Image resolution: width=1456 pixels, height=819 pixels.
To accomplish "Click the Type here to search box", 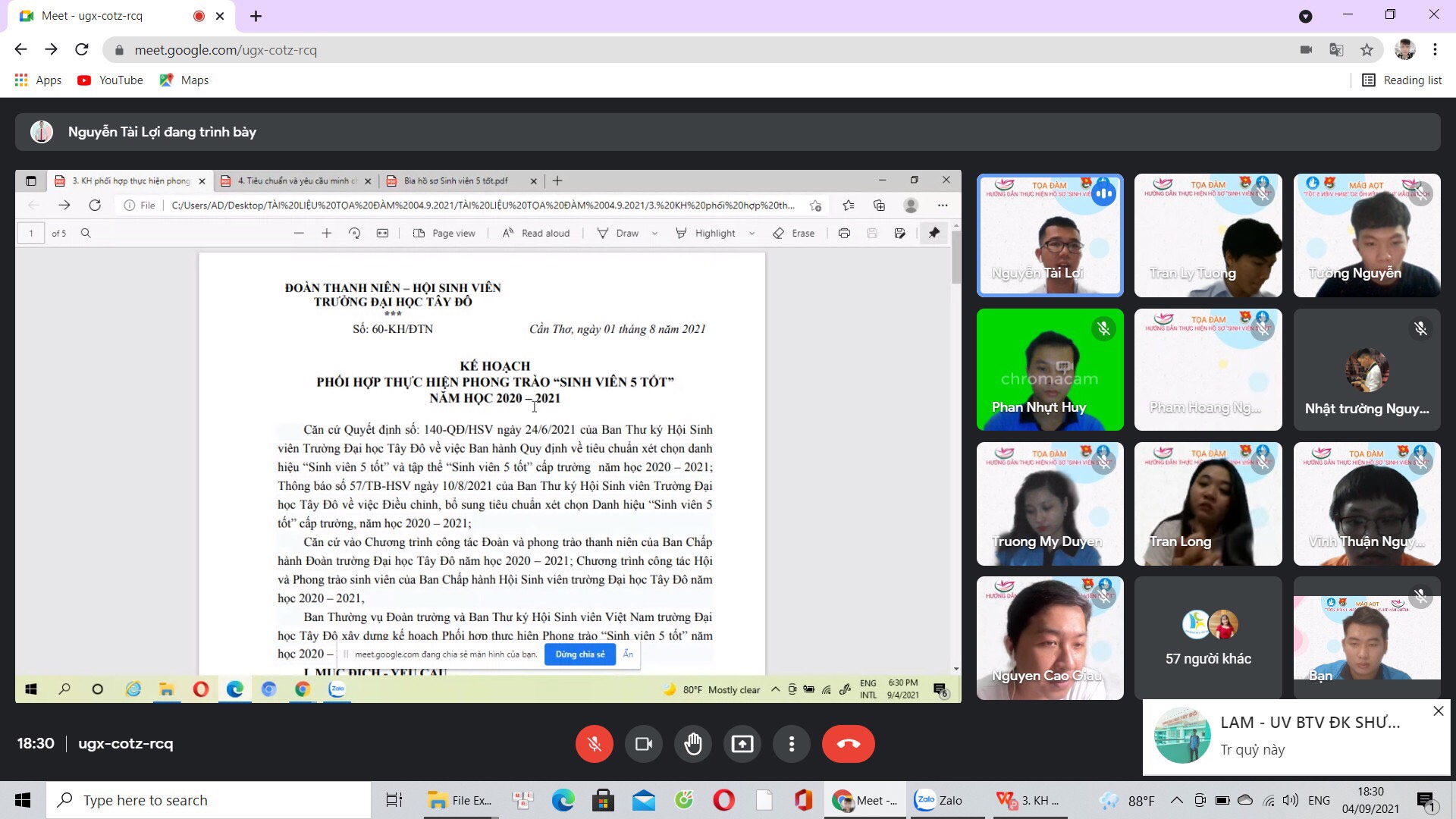I will pyautogui.click(x=209, y=800).
